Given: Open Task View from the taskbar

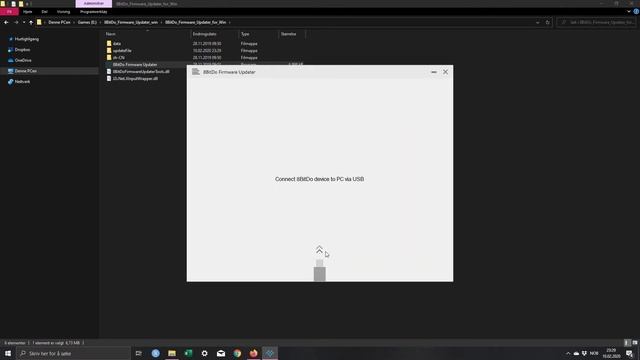Looking at the screenshot, I should pos(138,353).
